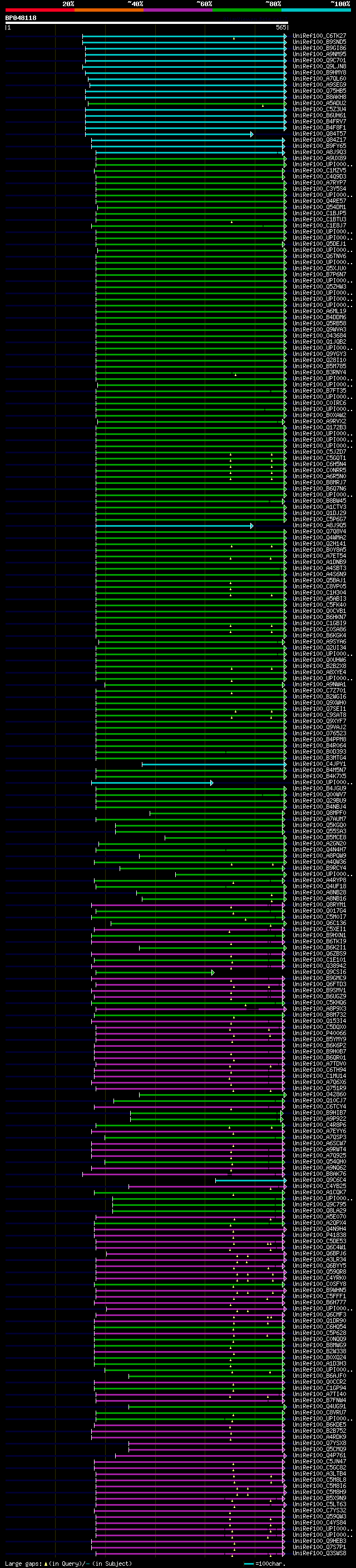Select label UniRef100_B4JGU9
The image size is (356, 1568).
pyautogui.click(x=319, y=788)
